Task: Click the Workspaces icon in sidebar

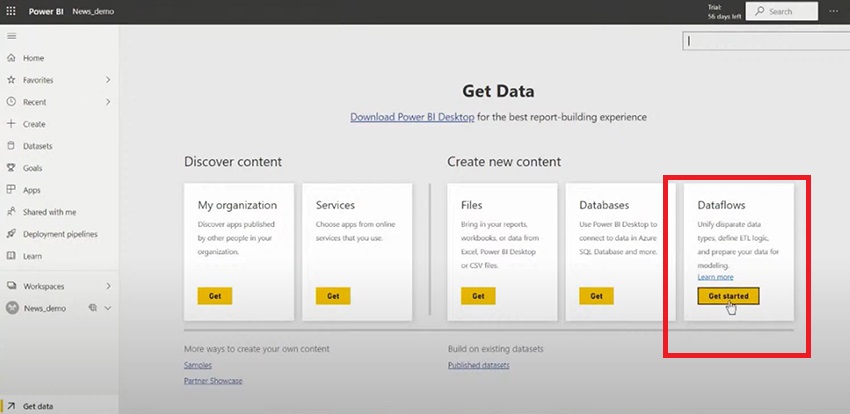Action: coord(11,286)
